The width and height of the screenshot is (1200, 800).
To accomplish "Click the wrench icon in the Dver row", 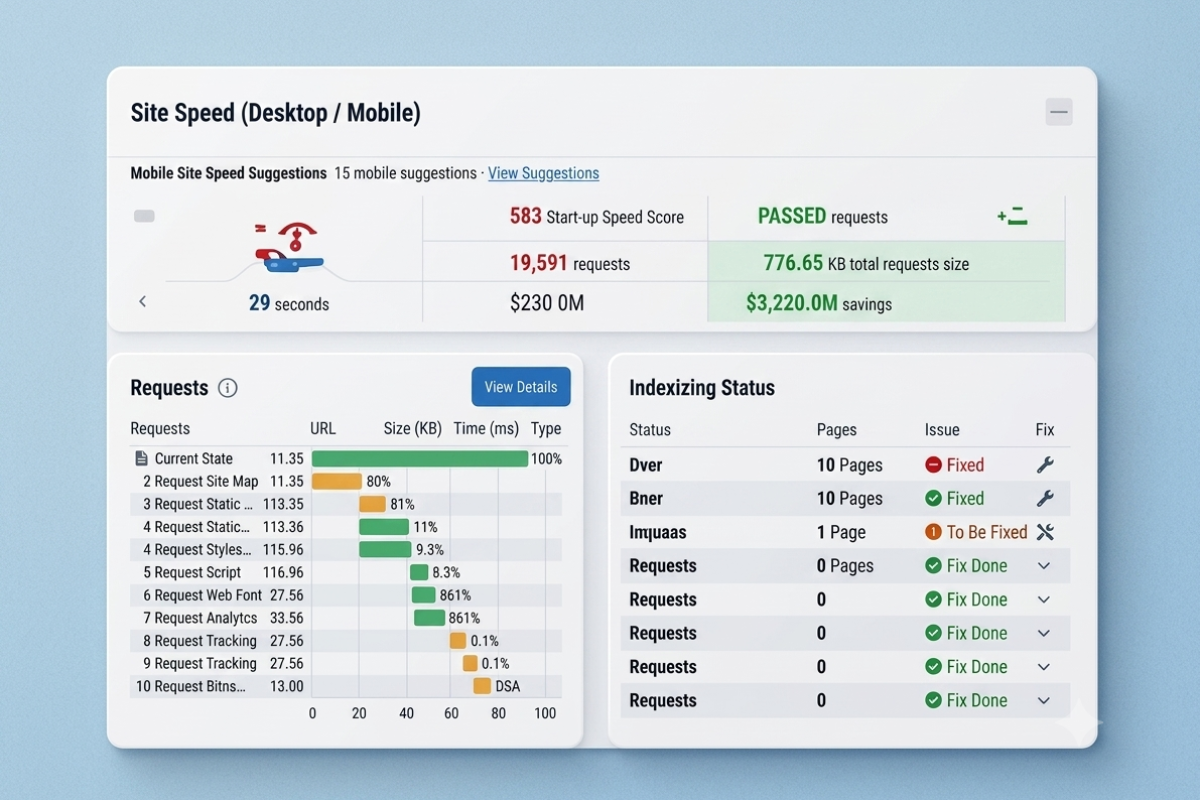I will 1045,464.
